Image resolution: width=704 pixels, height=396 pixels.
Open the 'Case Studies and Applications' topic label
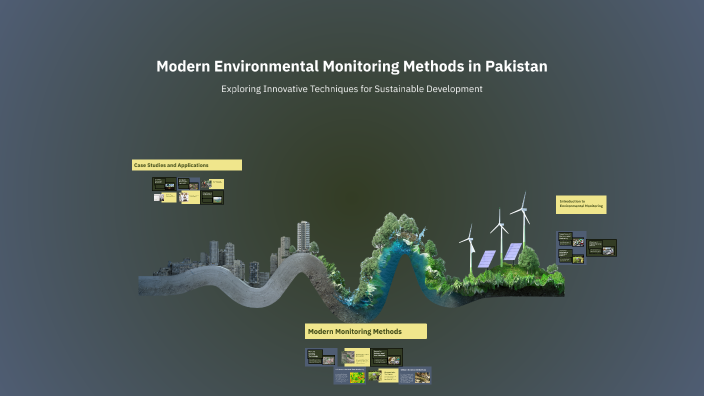pyautogui.click(x=187, y=165)
